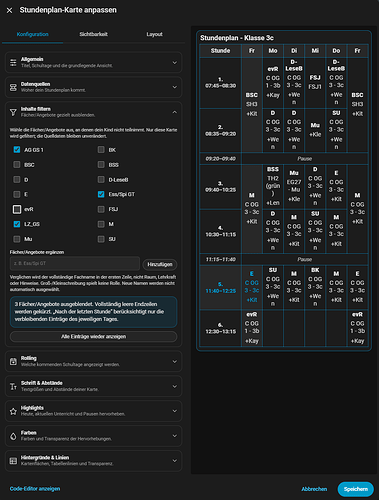Click the Farben droplet icon
Image resolution: width=379 pixels, height=500 pixels.
click(x=13, y=436)
